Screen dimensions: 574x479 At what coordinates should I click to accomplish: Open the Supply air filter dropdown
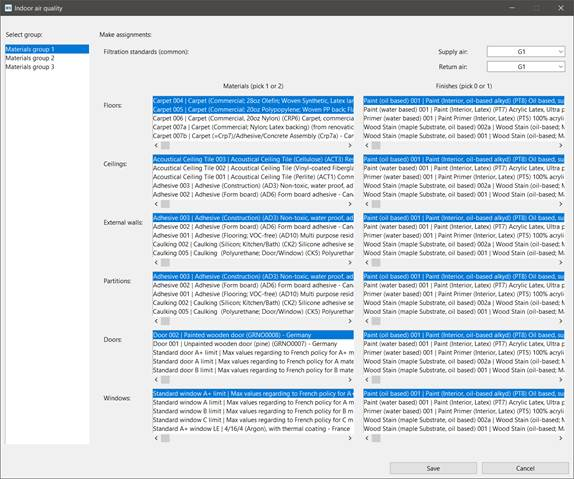526,52
